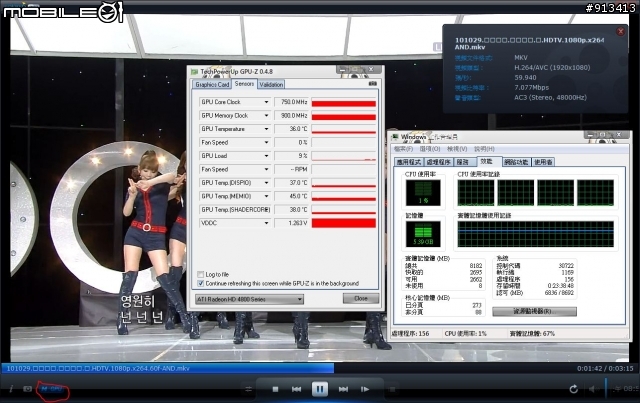Click the GPU-Z Close button
The height and width of the screenshot is (403, 640).
[x=361, y=298]
